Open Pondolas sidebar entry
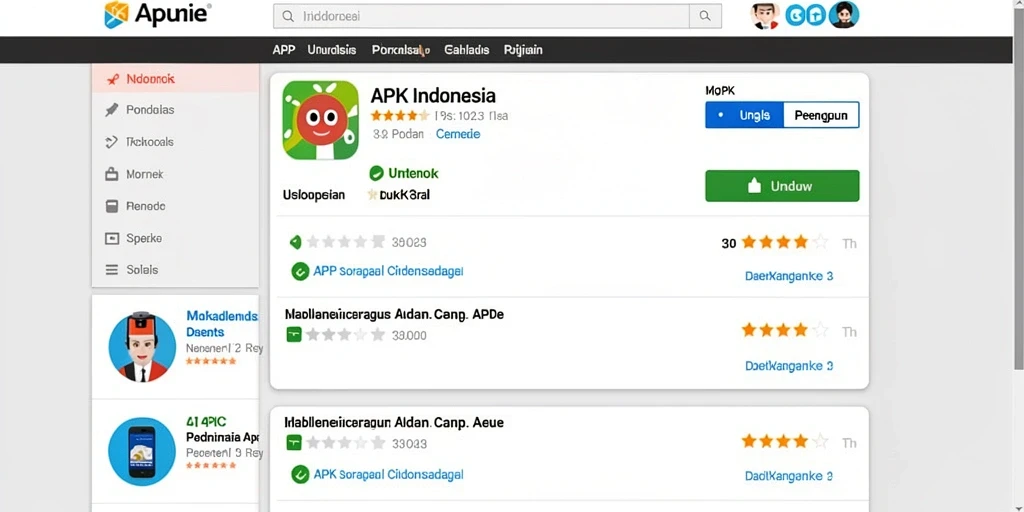The height and width of the screenshot is (512, 1024). click(x=150, y=110)
